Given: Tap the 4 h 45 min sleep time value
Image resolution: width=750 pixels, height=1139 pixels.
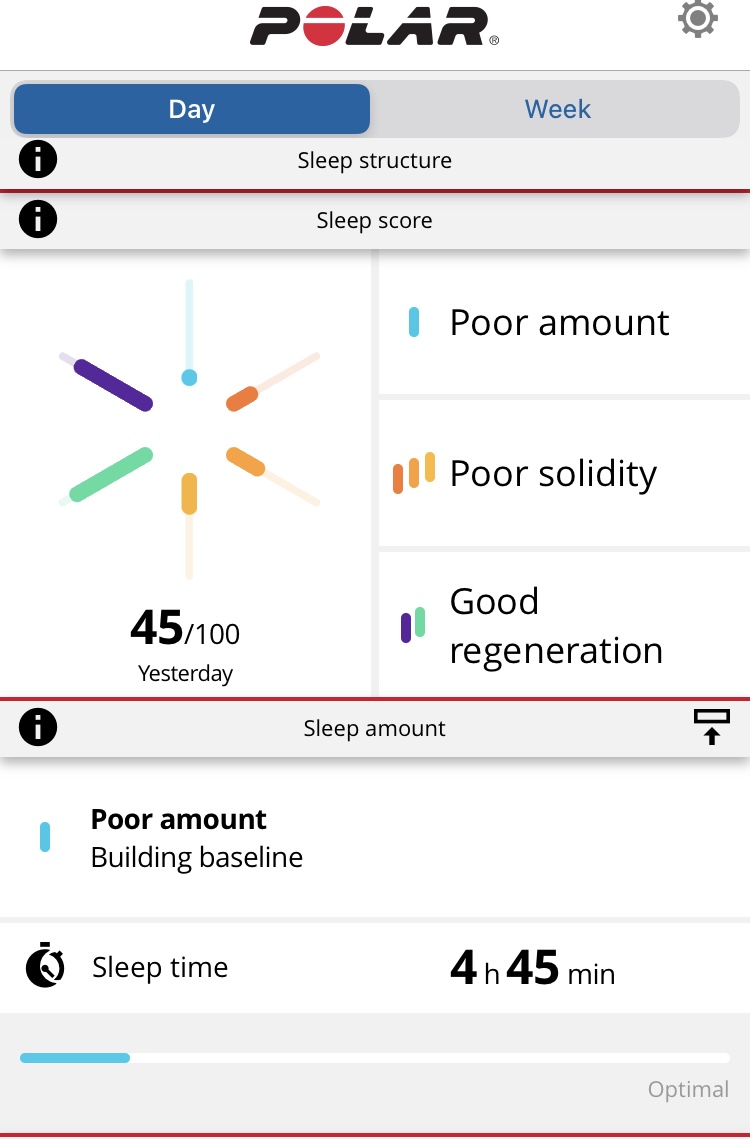Looking at the screenshot, I should point(533,968).
